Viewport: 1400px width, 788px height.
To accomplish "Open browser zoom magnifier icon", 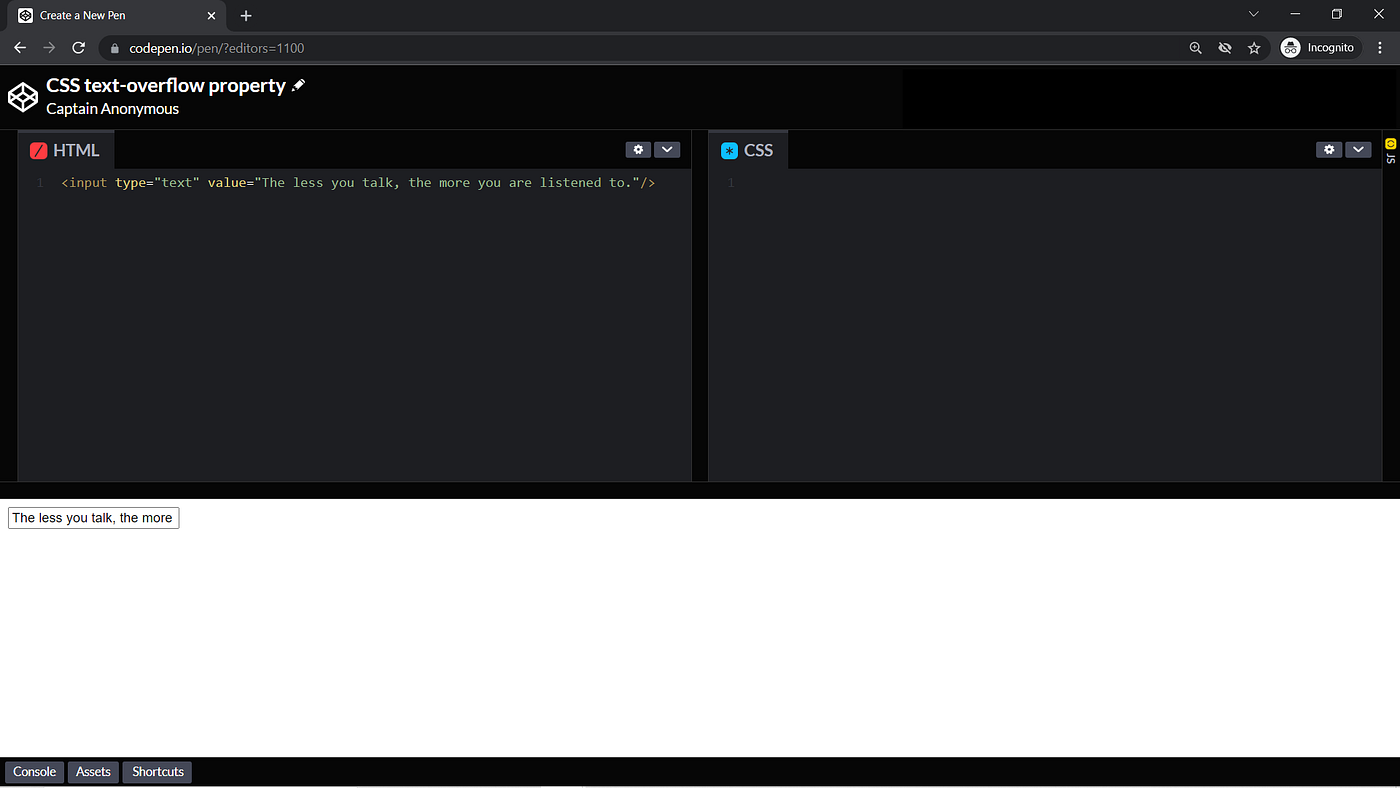I will click(1195, 48).
